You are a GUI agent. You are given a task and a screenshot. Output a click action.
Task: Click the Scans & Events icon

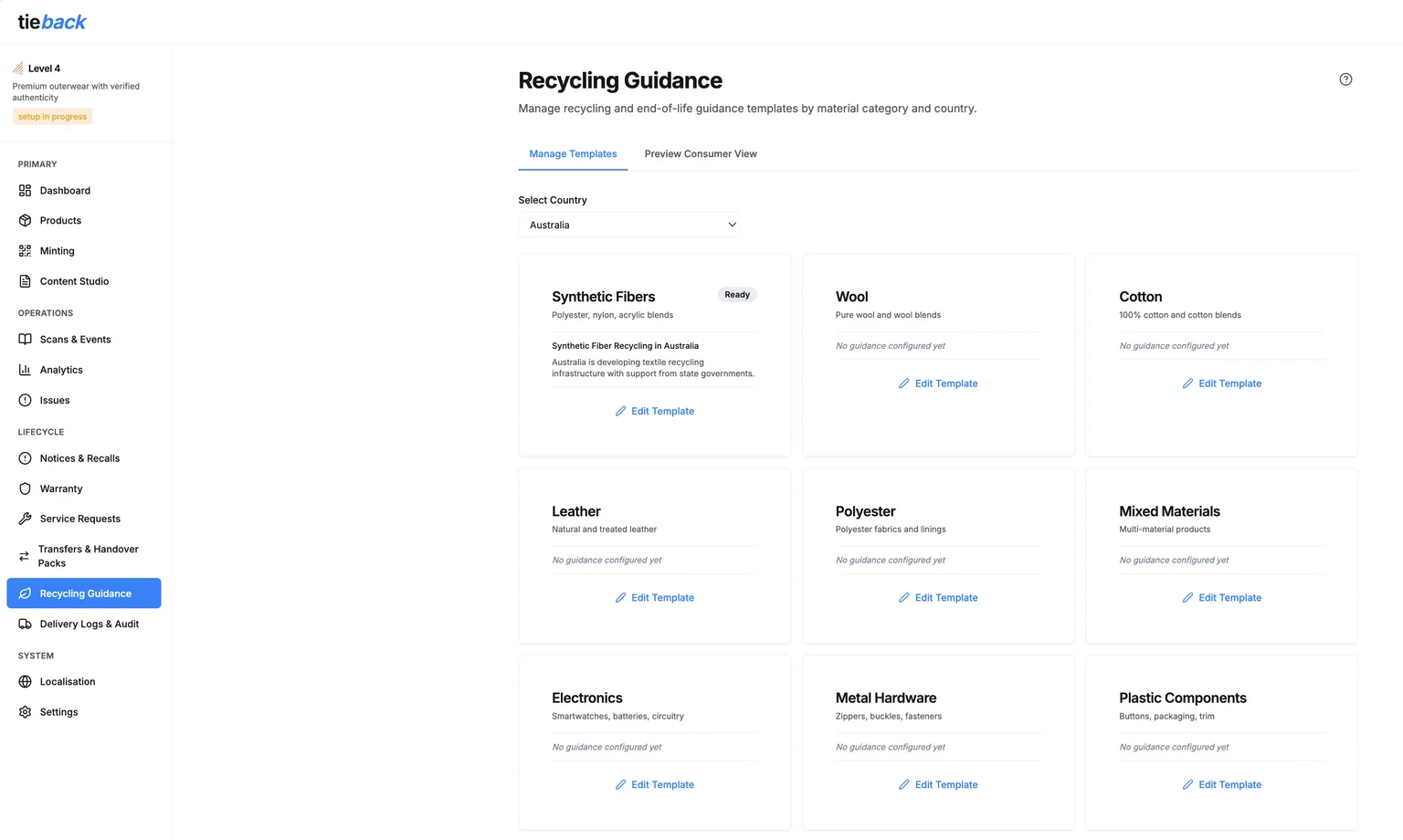click(x=25, y=339)
